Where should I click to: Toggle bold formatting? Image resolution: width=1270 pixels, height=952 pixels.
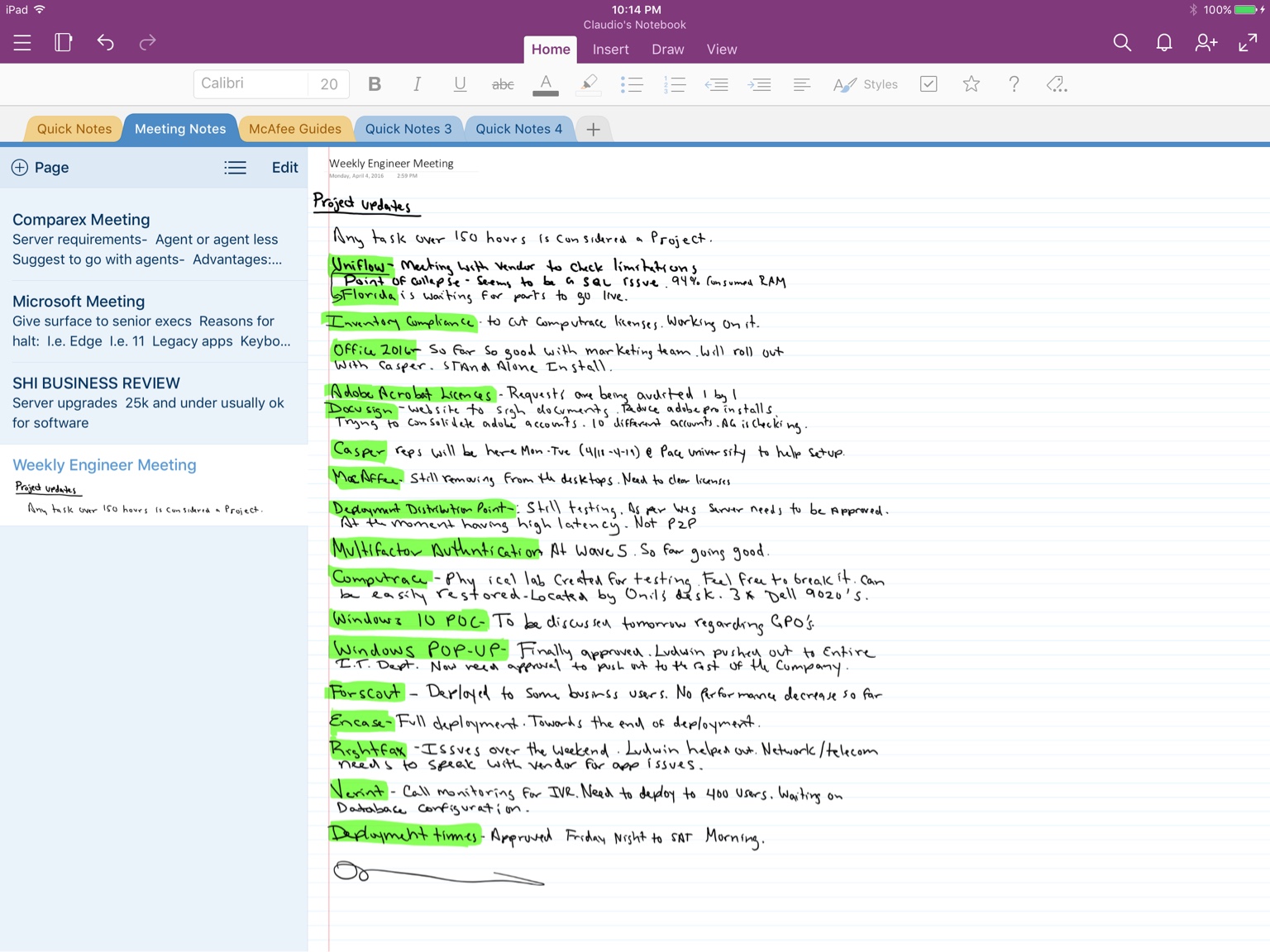click(x=375, y=84)
